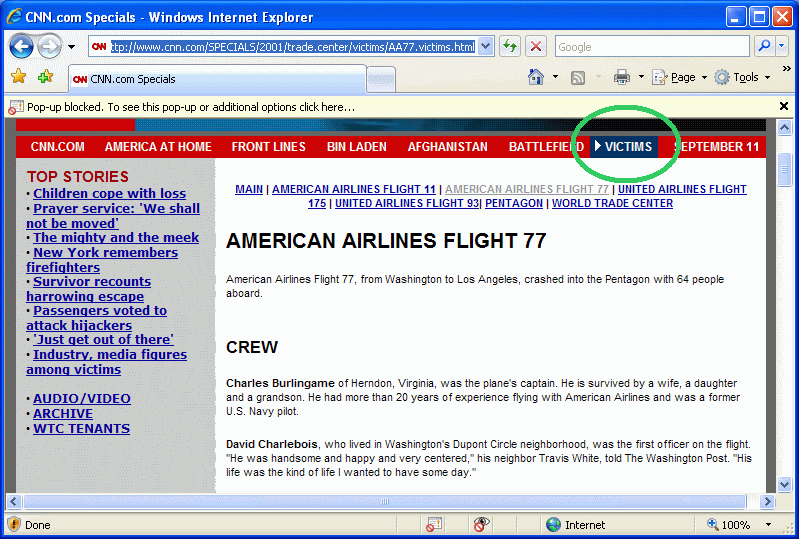
Task: Expand the Home button dropdown arrow
Action: 555,77
